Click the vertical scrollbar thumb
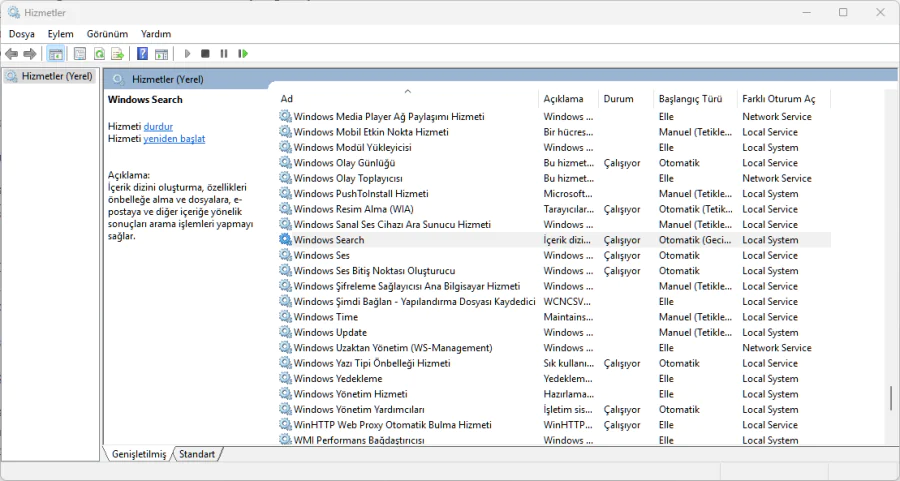The image size is (900, 481). click(891, 399)
